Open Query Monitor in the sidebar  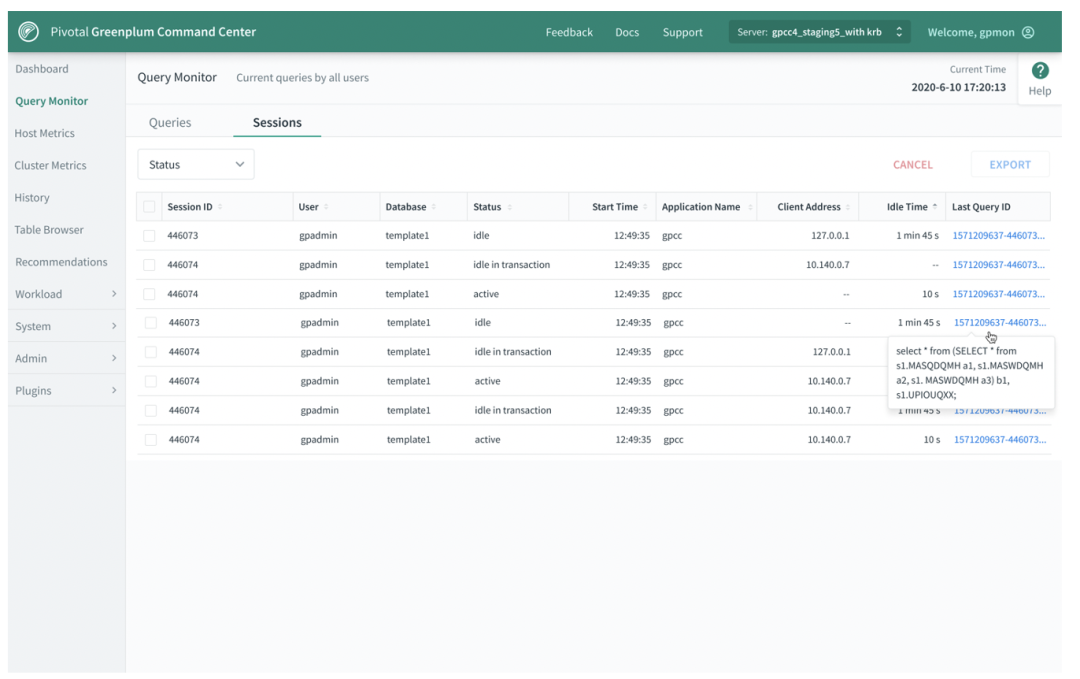click(52, 101)
